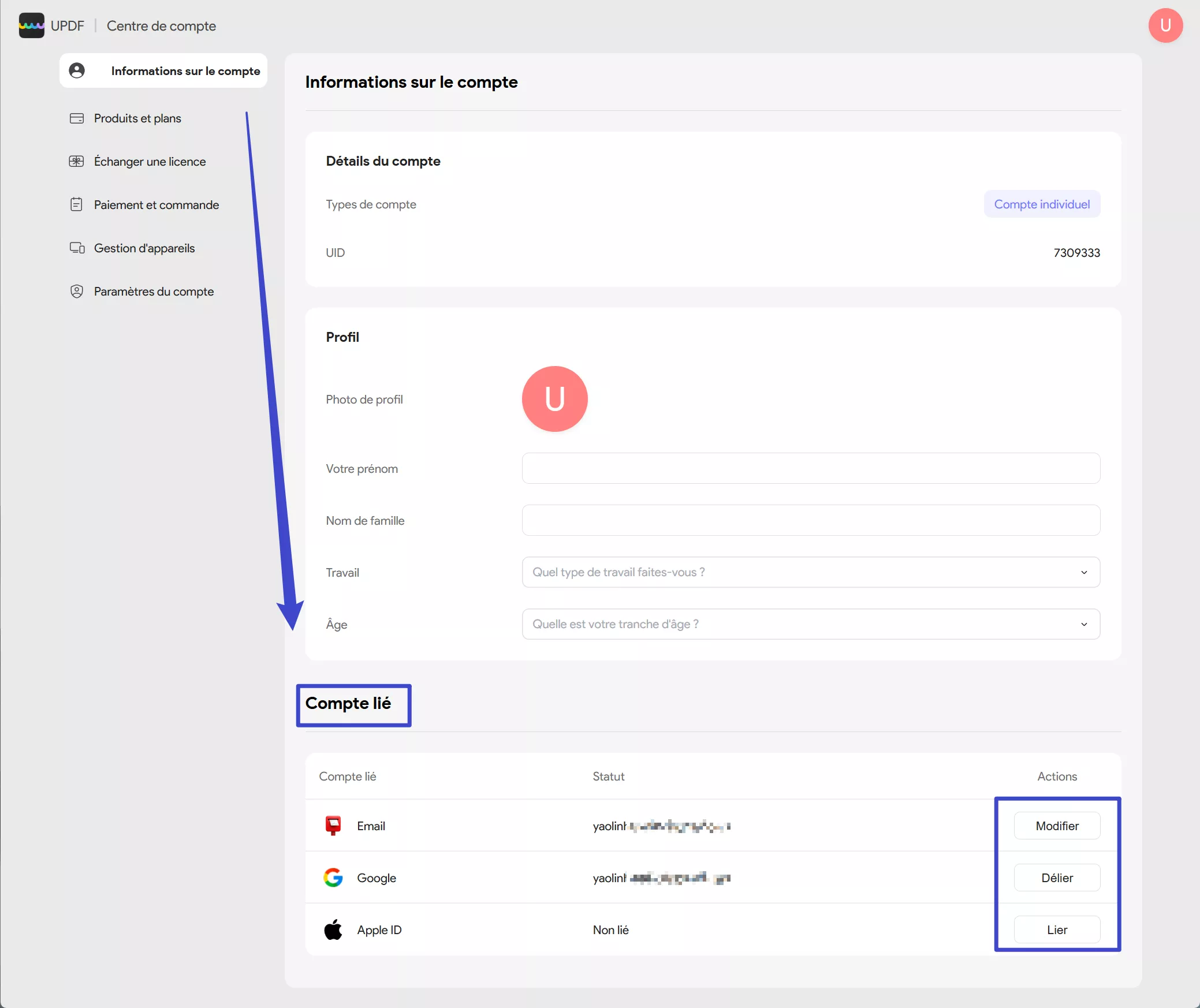Click the Gestion d'appareils devices icon
Image resolution: width=1200 pixels, height=1008 pixels.
tap(77, 248)
